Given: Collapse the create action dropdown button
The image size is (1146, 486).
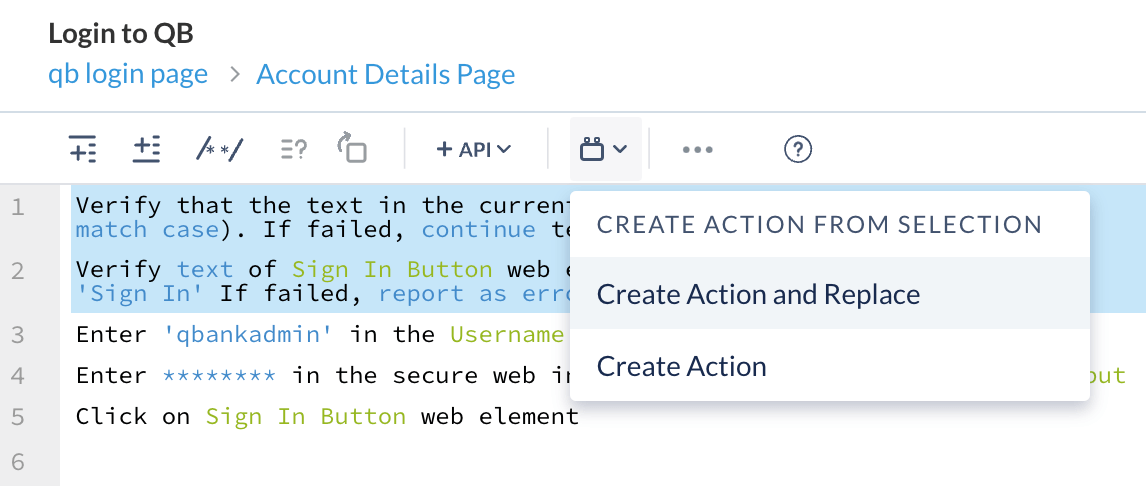Looking at the screenshot, I should (x=604, y=149).
